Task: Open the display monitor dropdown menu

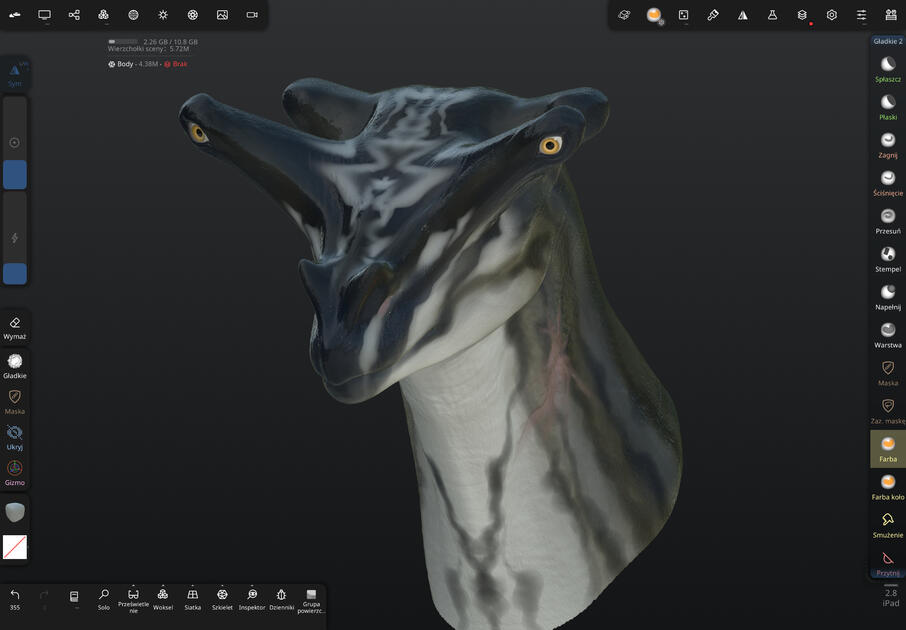Action: (44, 15)
